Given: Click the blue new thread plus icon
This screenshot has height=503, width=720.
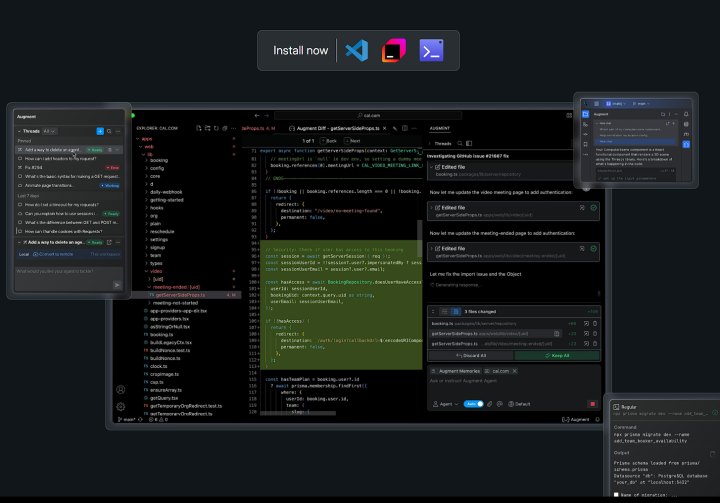Looking at the screenshot, I should (x=99, y=131).
